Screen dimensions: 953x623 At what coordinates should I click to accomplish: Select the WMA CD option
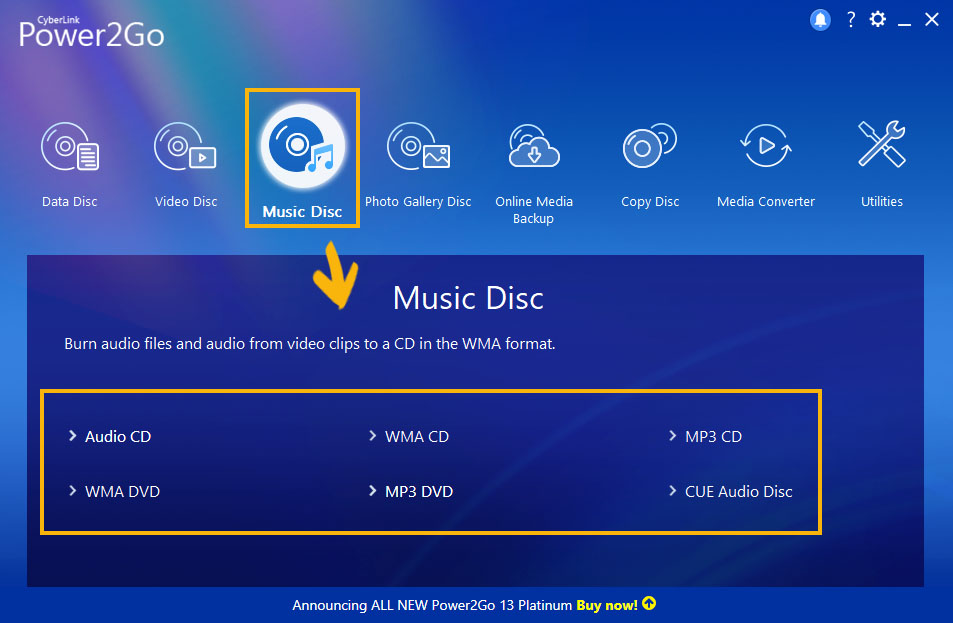[417, 436]
